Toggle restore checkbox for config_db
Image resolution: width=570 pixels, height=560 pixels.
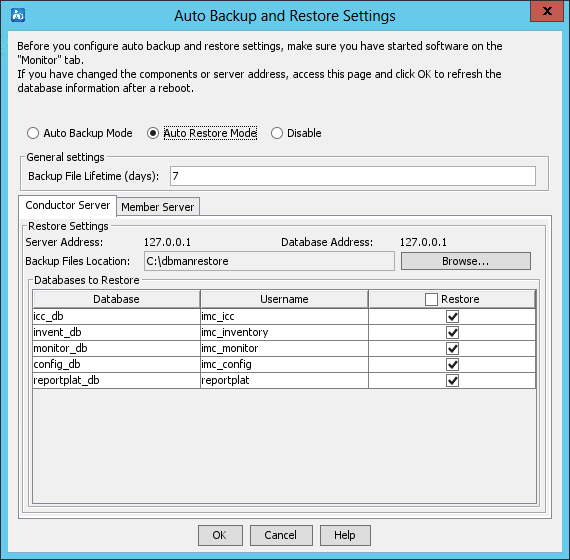[452, 364]
